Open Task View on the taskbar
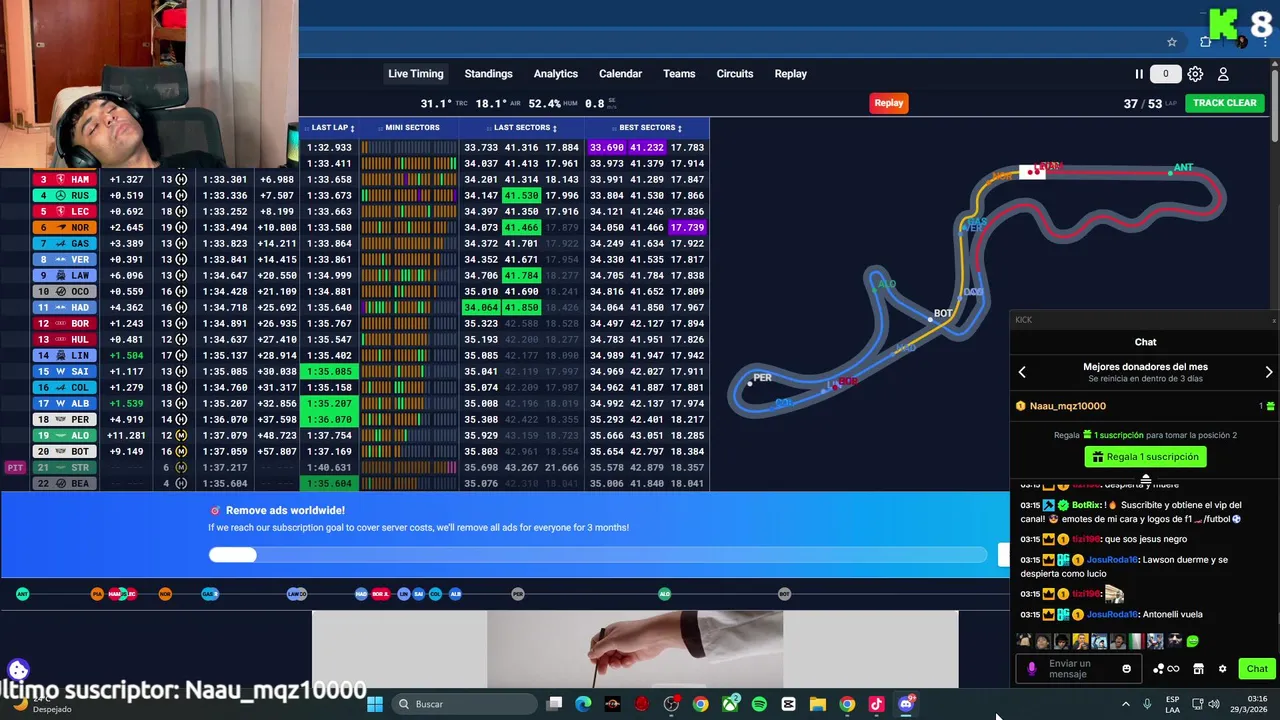This screenshot has height=720, width=1280. (555, 704)
